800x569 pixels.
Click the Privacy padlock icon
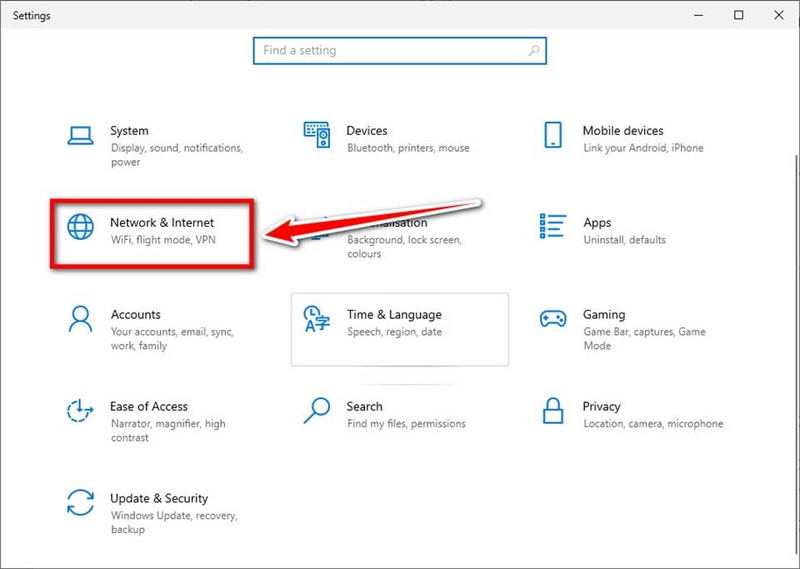(553, 411)
